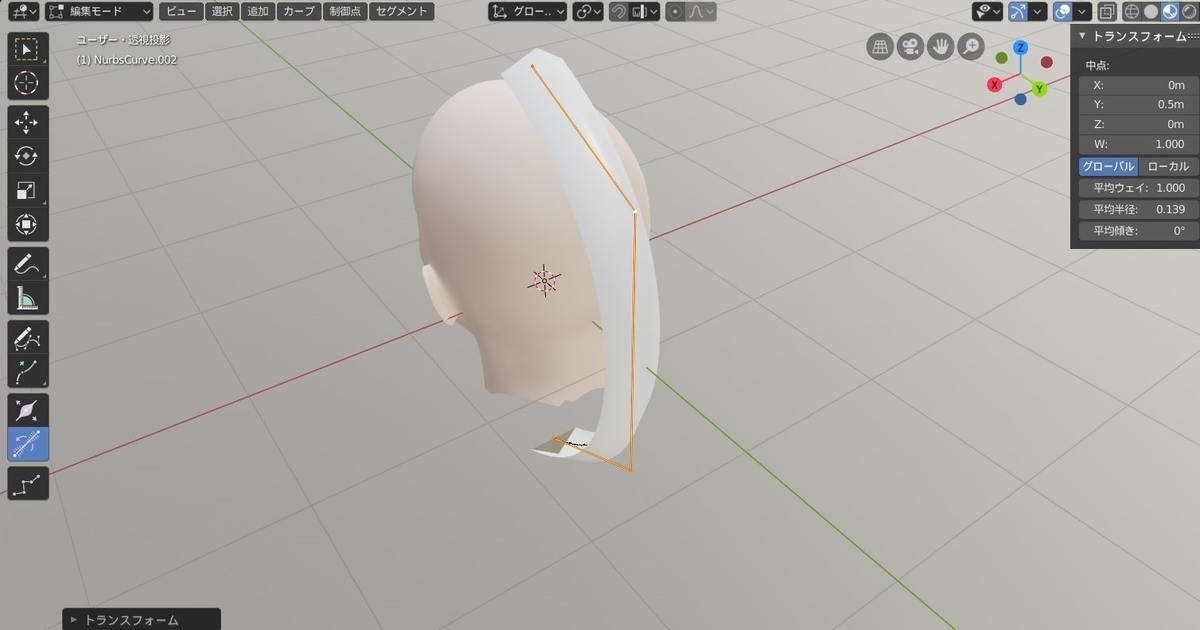Open gizmo options dropdown arrow
The image size is (1200, 630).
click(x=1040, y=12)
